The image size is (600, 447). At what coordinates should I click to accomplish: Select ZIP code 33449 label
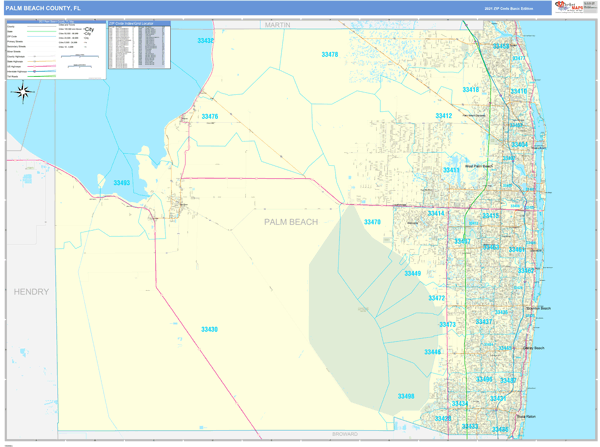(x=412, y=273)
